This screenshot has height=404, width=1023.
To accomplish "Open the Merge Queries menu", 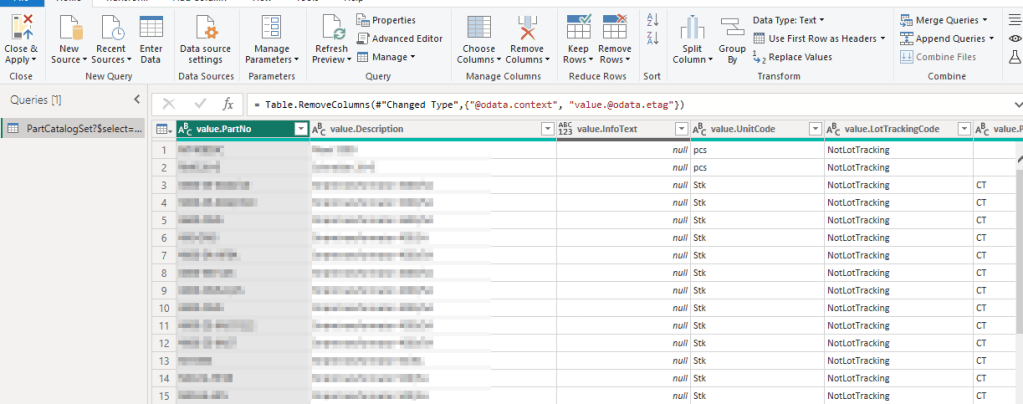I will pyautogui.click(x=945, y=20).
